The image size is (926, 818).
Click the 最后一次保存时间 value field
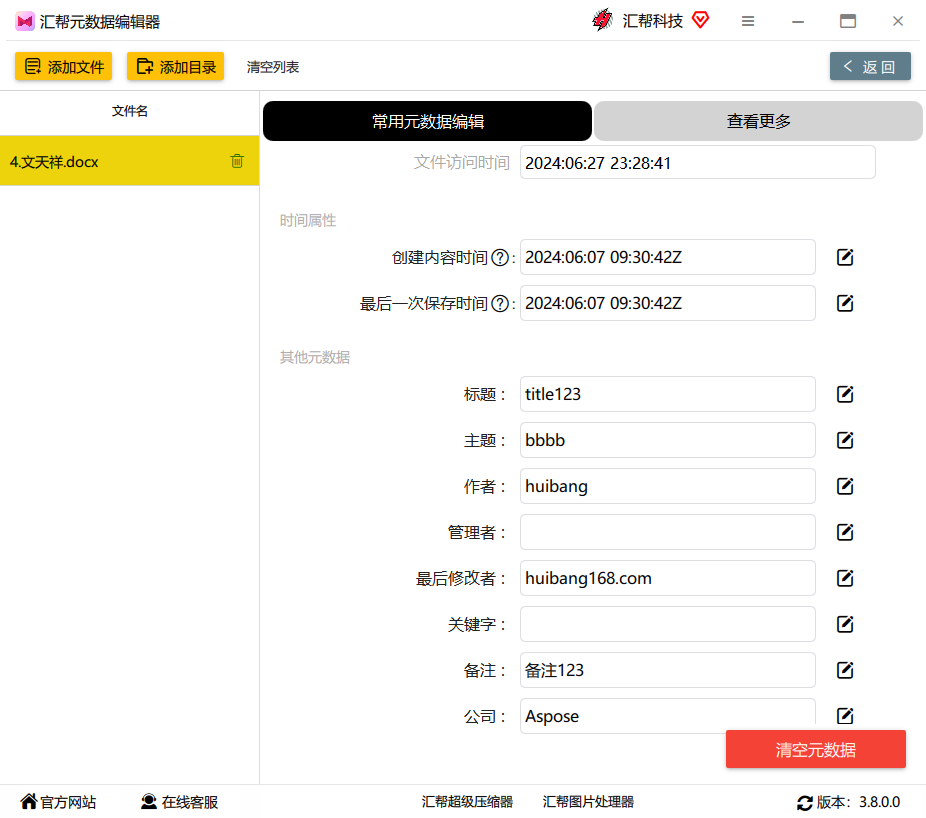click(x=667, y=303)
